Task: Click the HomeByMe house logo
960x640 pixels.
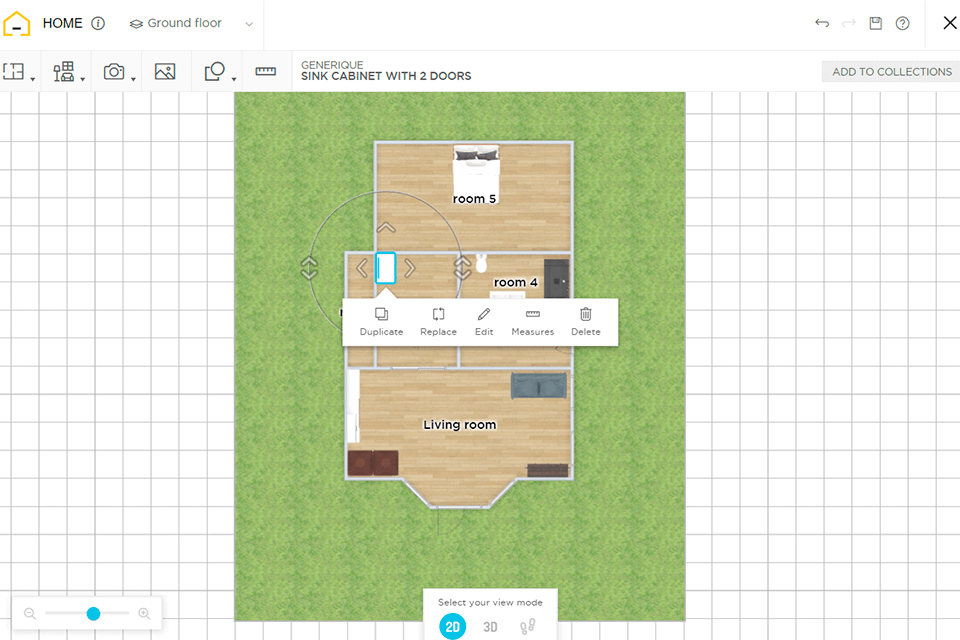Action: coord(17,24)
